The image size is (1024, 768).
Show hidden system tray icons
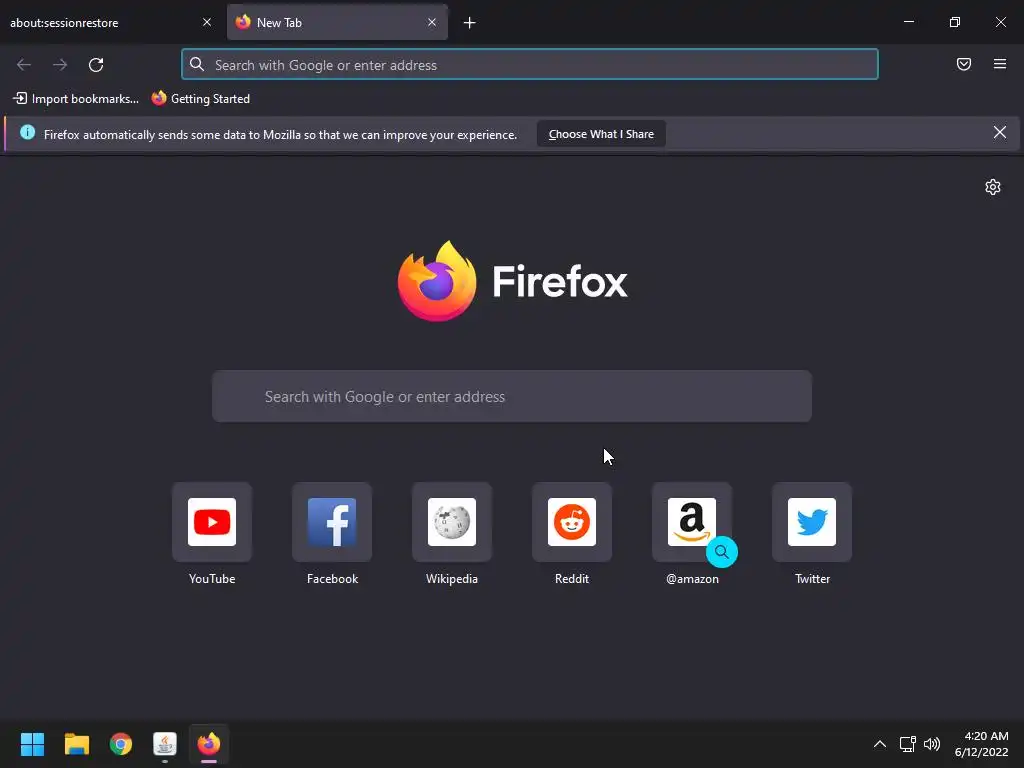coord(880,744)
